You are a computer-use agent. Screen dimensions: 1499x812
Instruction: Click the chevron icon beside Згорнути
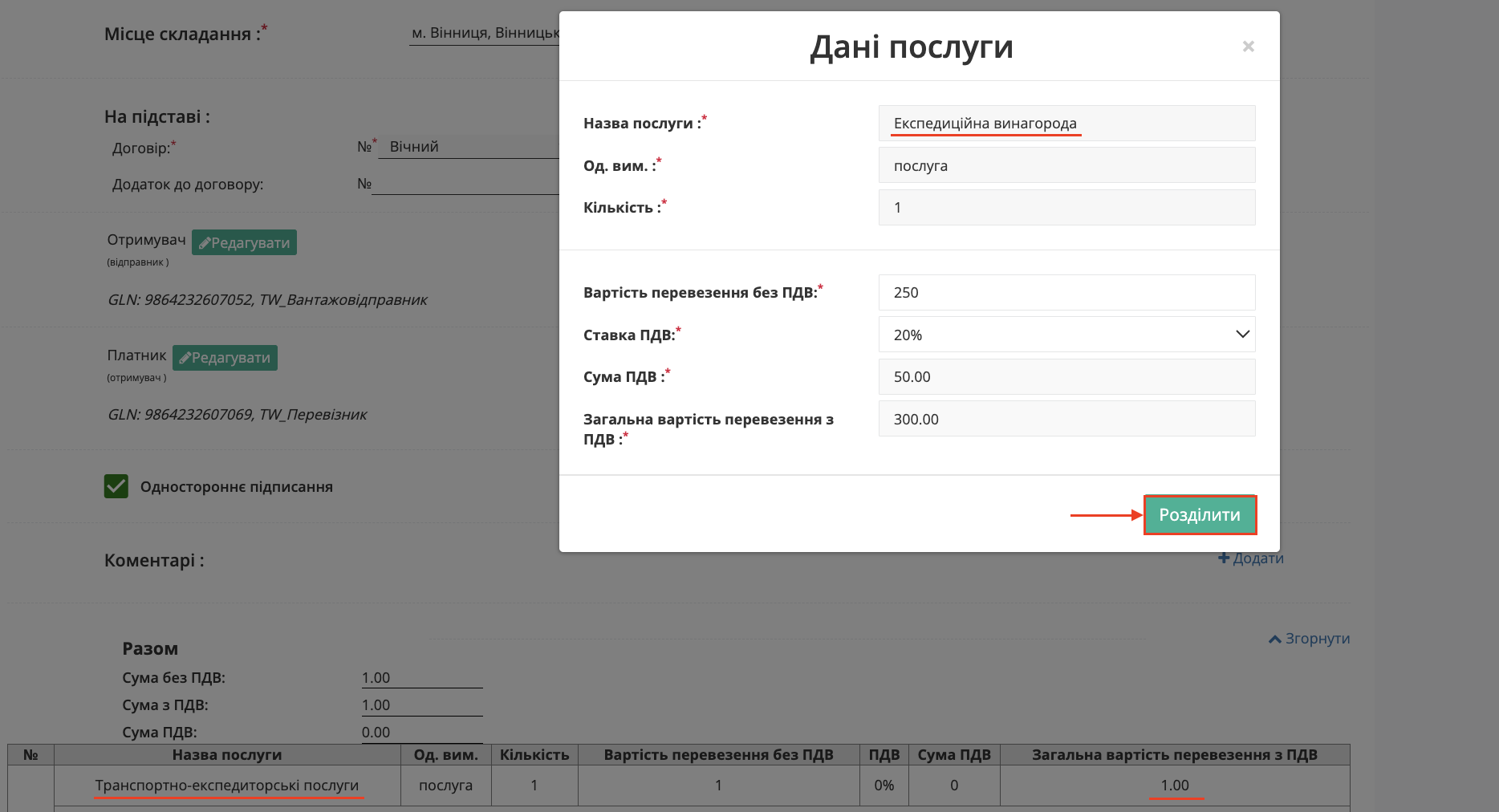[x=1276, y=638]
